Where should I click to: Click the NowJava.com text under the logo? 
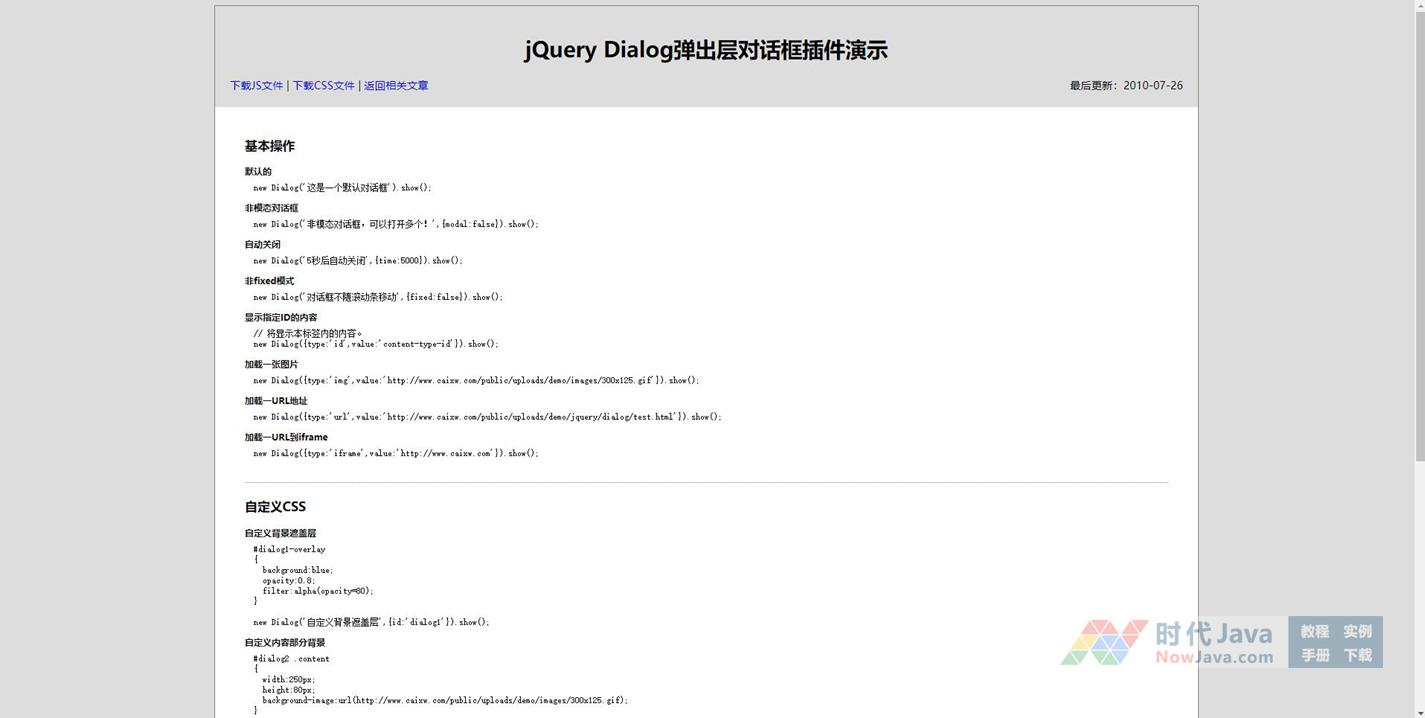click(1214, 658)
